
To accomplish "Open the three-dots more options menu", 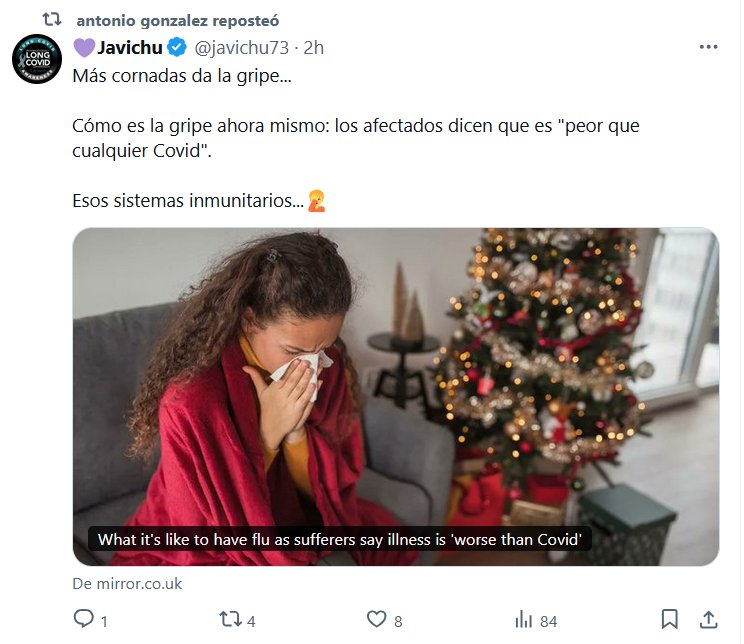I will coord(708,47).
